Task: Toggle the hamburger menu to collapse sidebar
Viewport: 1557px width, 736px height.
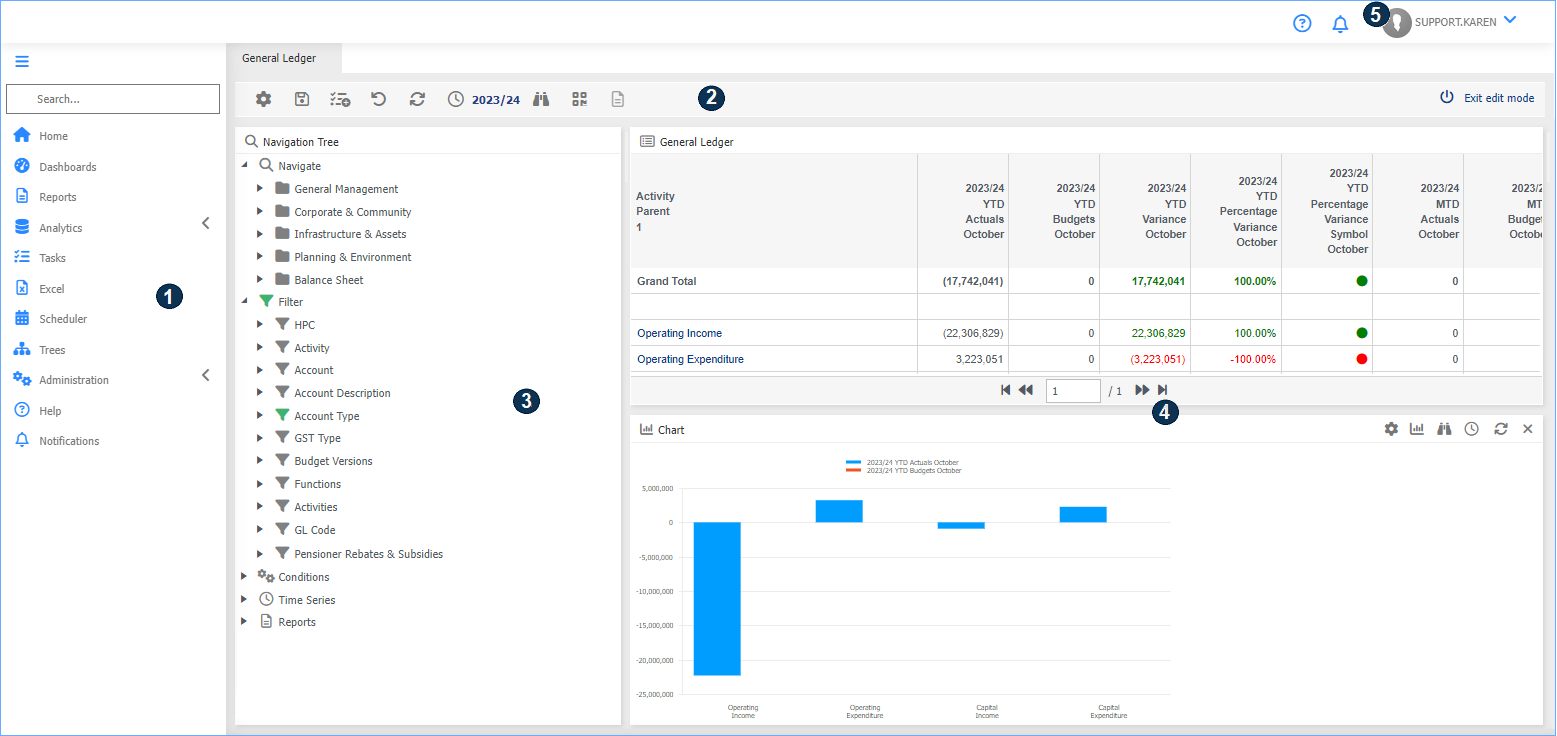Action: [22, 61]
